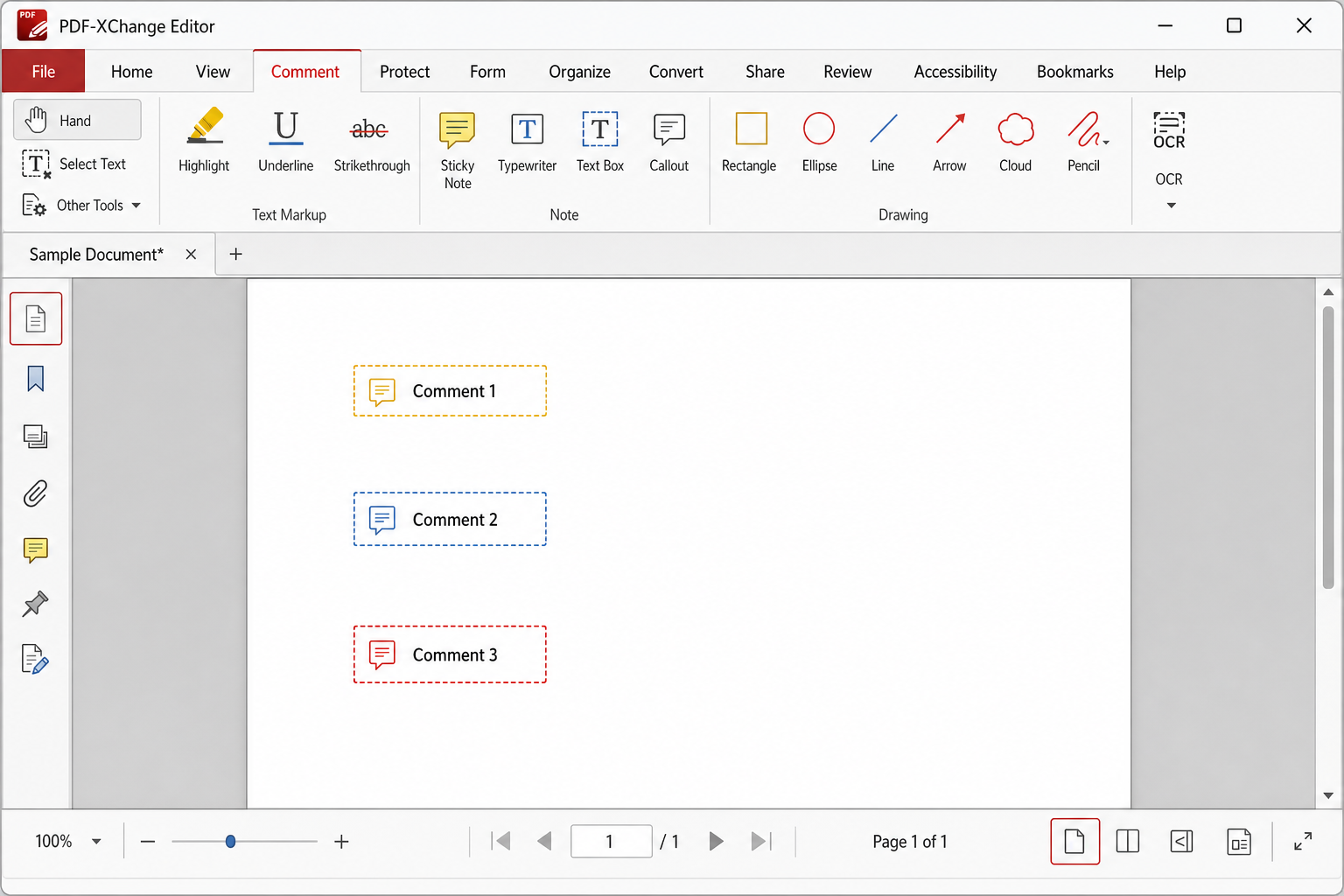Open the layers pane in sidebar

(36, 436)
